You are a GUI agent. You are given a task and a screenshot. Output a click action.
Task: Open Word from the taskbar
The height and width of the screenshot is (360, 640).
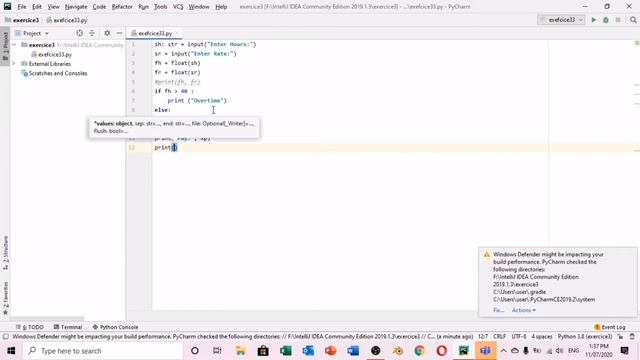(x=353, y=351)
